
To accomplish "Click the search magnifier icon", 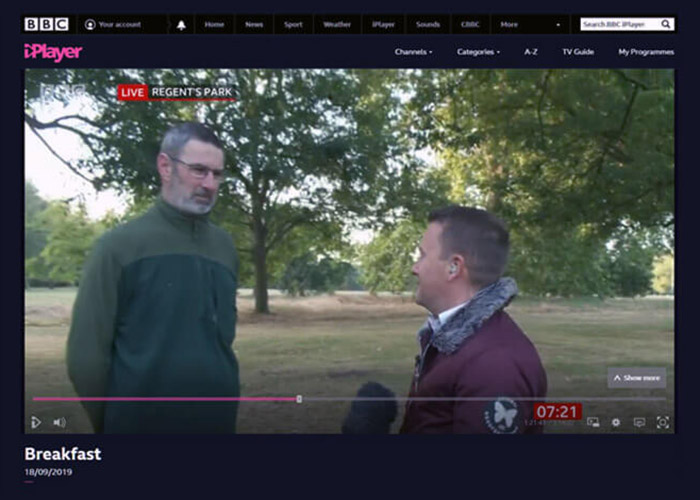I will (666, 24).
